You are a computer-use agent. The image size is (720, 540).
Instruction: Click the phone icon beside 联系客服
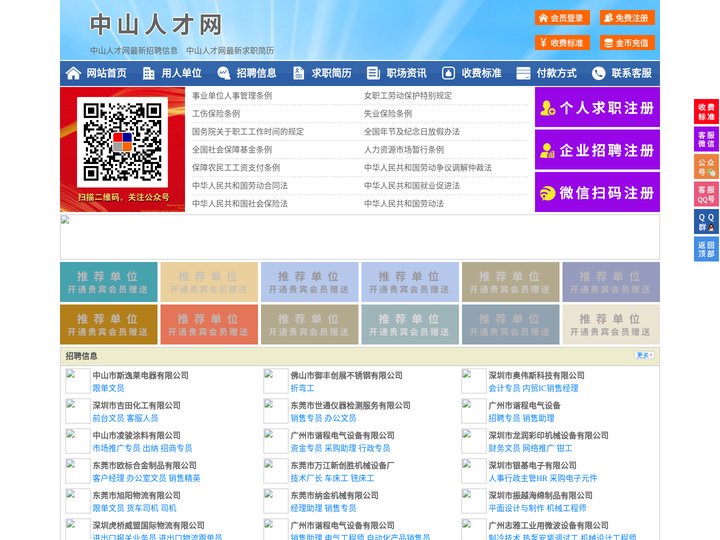[x=598, y=73]
